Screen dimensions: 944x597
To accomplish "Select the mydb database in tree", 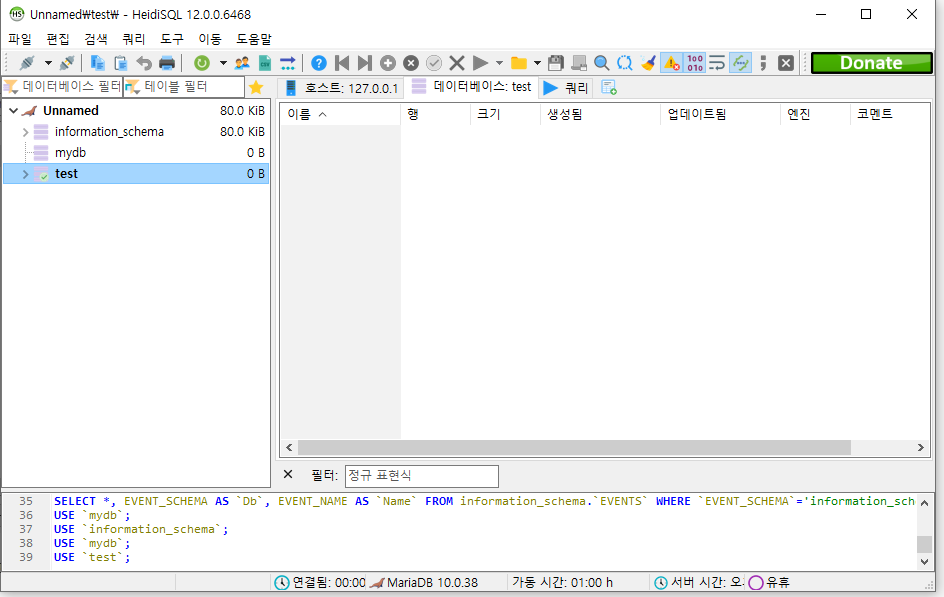I will (x=70, y=153).
